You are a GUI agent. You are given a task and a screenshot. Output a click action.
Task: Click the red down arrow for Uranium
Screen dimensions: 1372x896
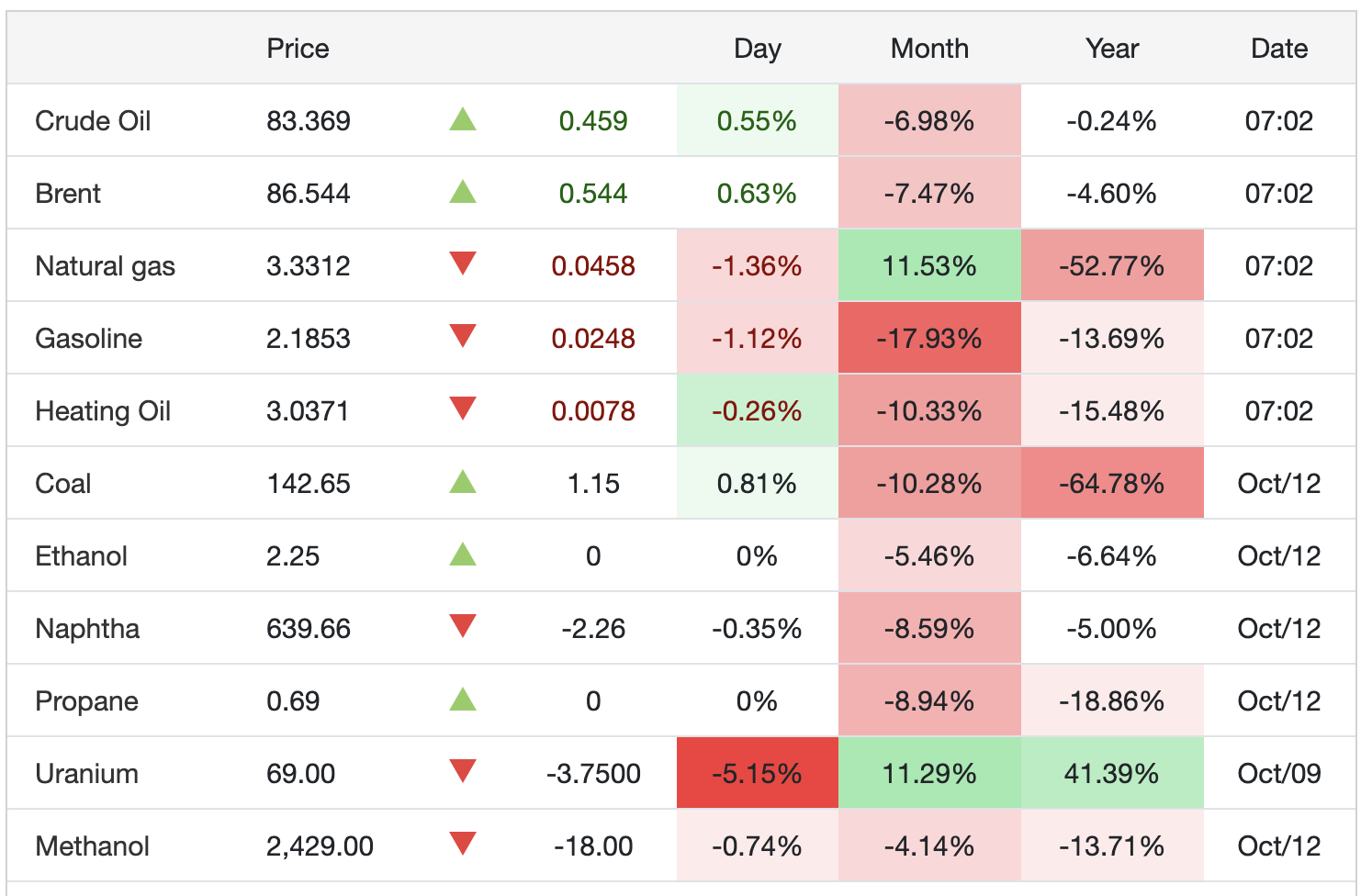coord(463,772)
